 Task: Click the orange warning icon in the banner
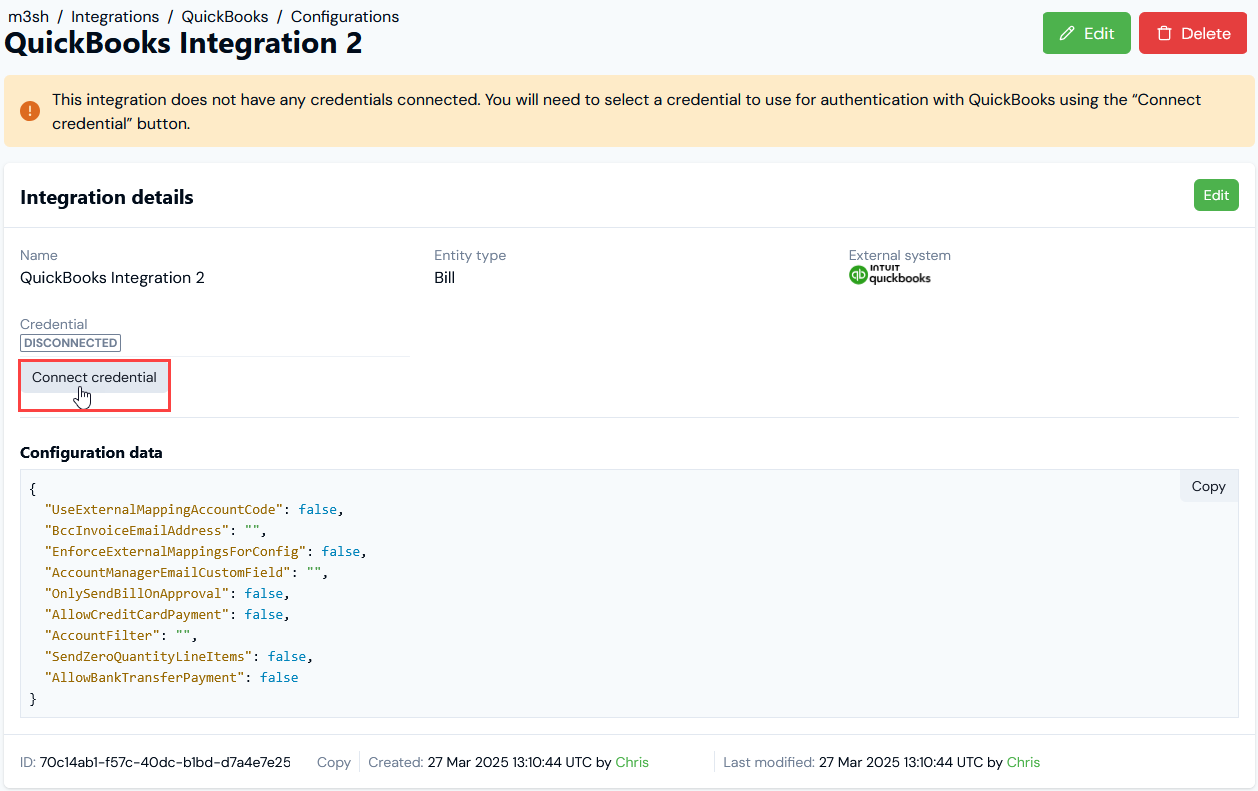click(x=30, y=110)
